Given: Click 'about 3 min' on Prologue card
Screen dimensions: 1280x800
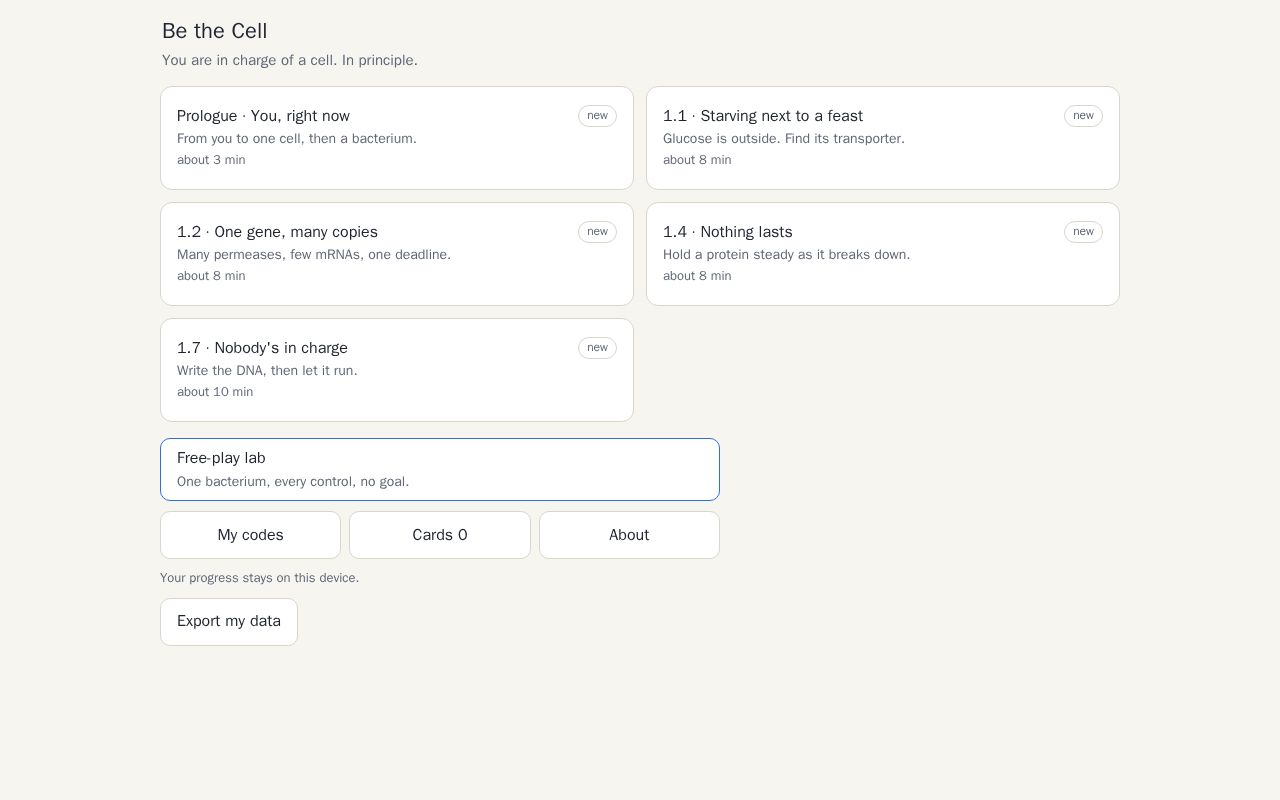Looking at the screenshot, I should (211, 160).
